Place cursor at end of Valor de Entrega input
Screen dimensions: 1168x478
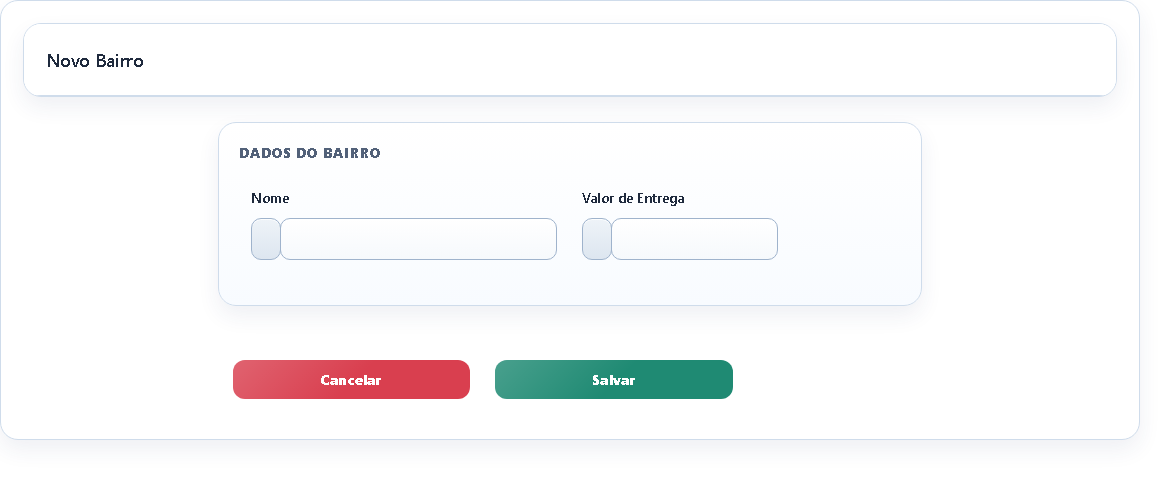point(771,239)
